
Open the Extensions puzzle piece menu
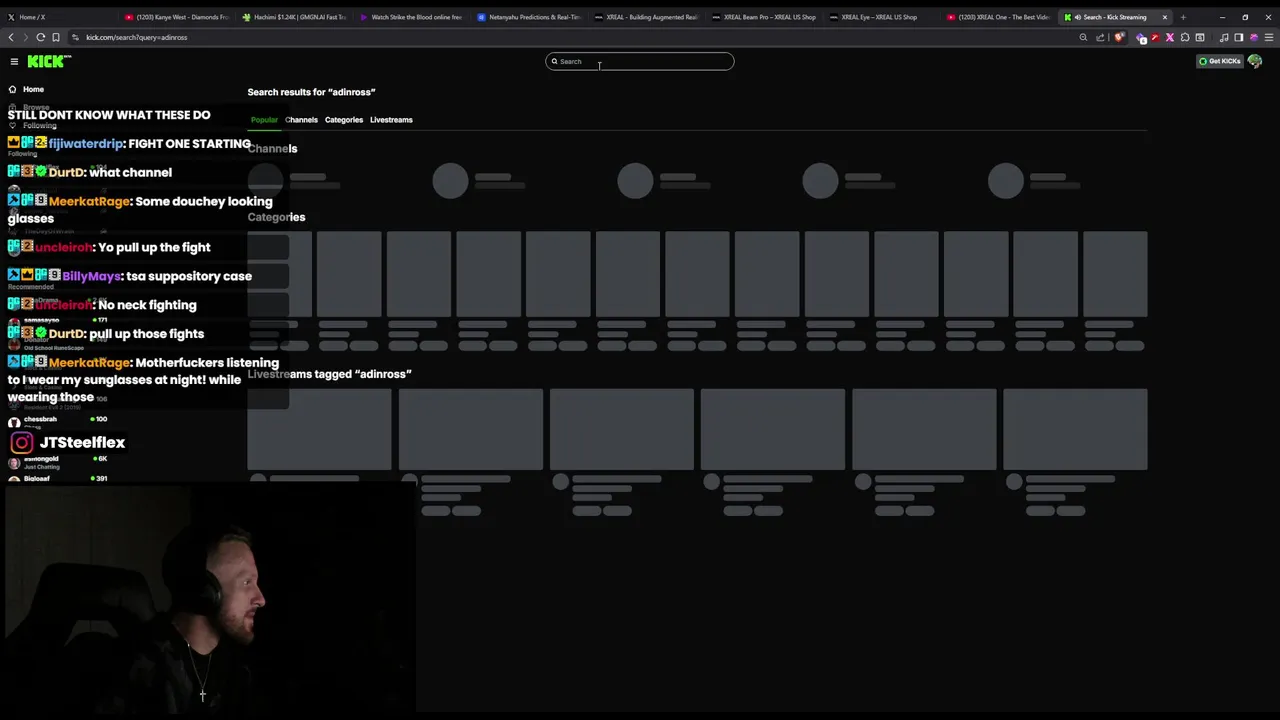(x=1185, y=38)
